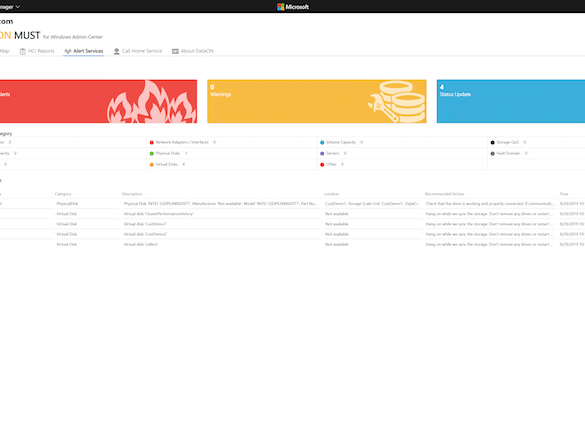The image size is (585, 441).
Task: Click gray dot beside Fault Domain
Action: pyautogui.click(x=492, y=153)
